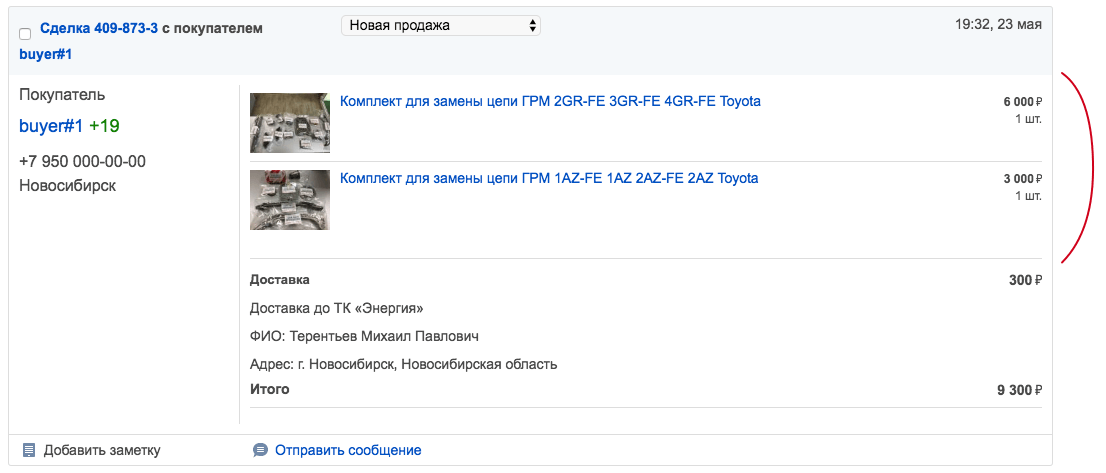Screen dimensions: 1106x473
Task: Click the 6 000 ₽ item price
Action: (x=1023, y=102)
